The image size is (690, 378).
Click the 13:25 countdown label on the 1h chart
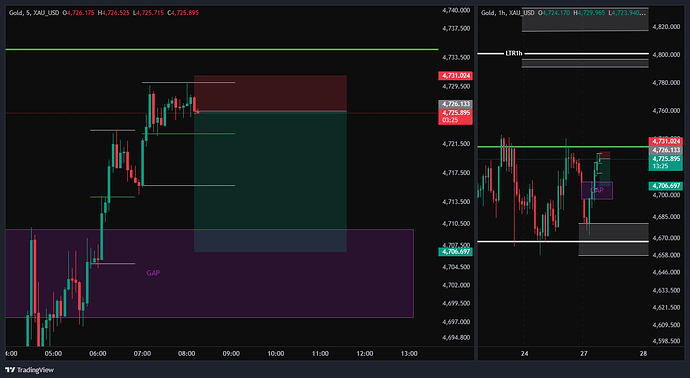pyautogui.click(x=665, y=162)
